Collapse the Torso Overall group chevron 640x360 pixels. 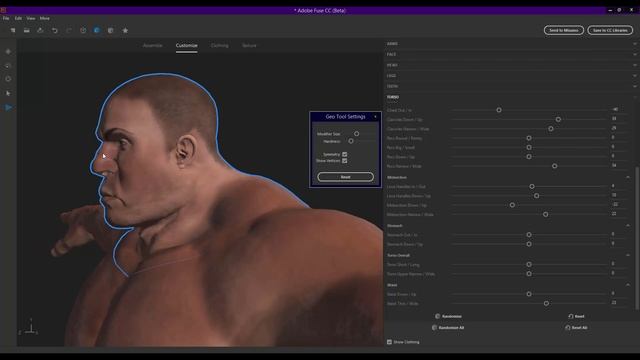pos(628,255)
